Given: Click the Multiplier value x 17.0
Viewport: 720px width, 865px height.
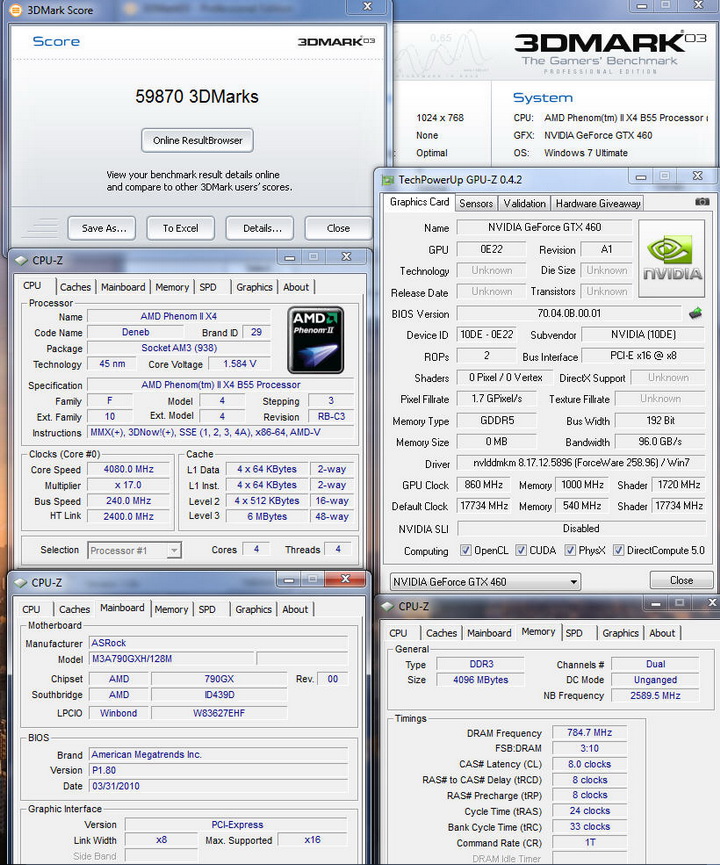Looking at the screenshot, I should click(x=129, y=485).
